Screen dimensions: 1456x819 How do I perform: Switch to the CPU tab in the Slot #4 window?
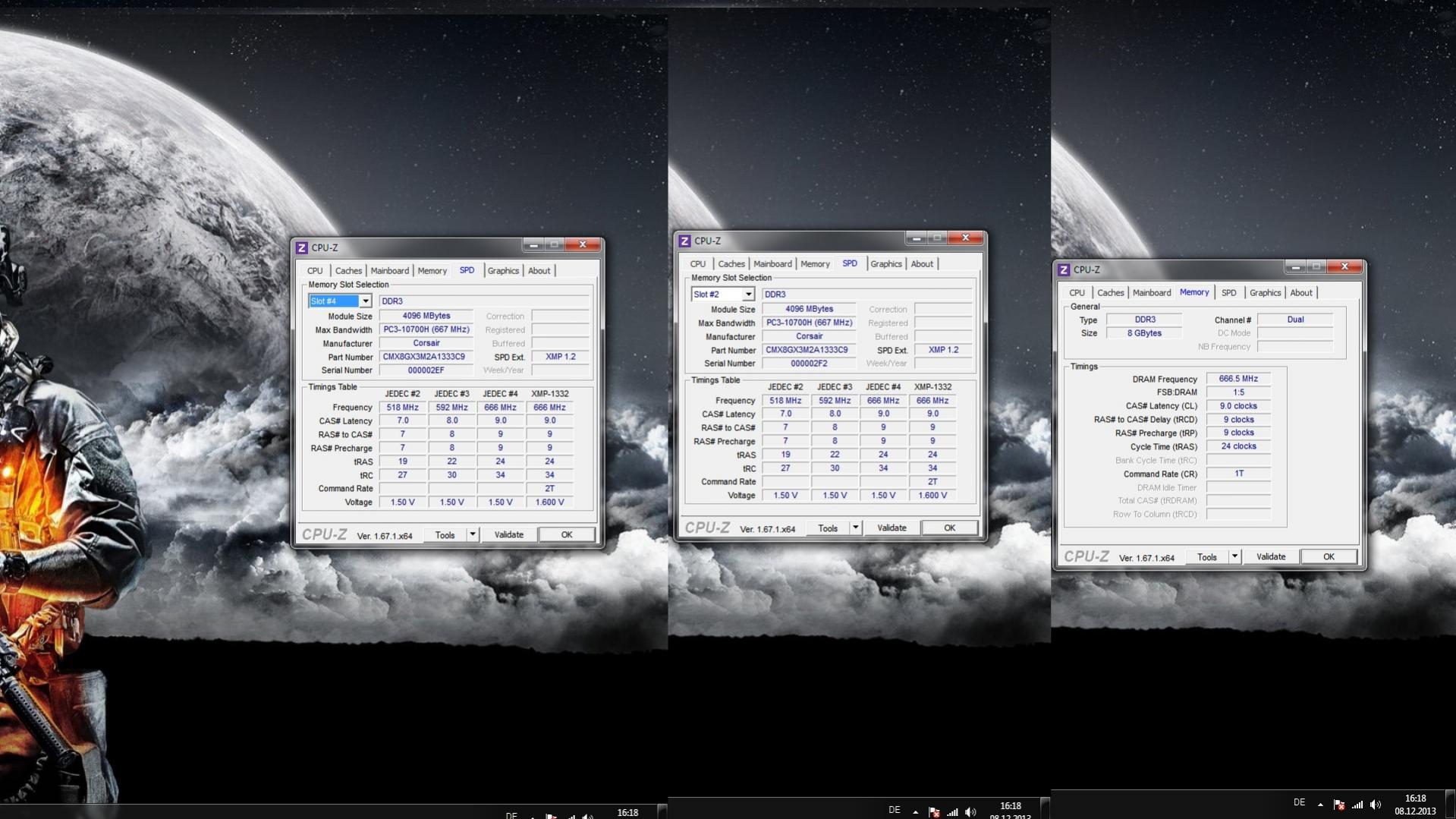(315, 271)
